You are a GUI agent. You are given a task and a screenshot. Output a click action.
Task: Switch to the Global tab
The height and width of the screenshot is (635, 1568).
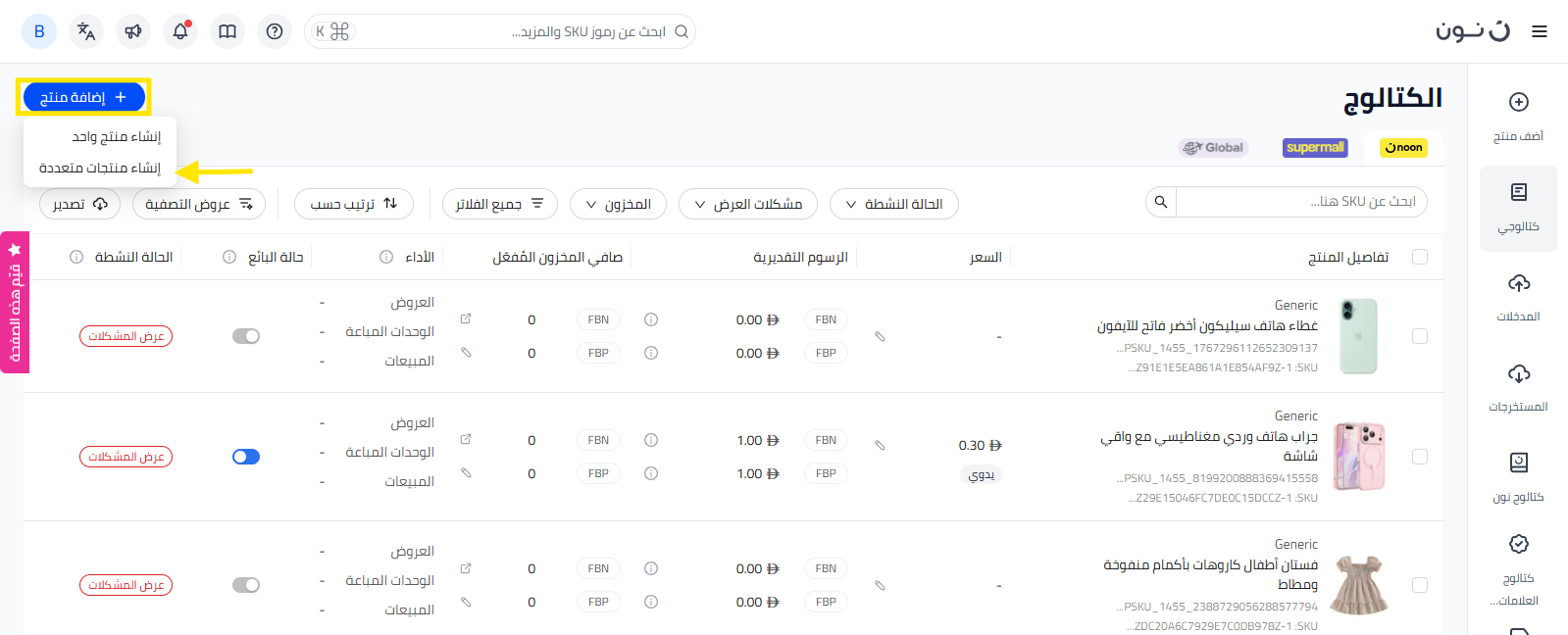click(x=1213, y=148)
